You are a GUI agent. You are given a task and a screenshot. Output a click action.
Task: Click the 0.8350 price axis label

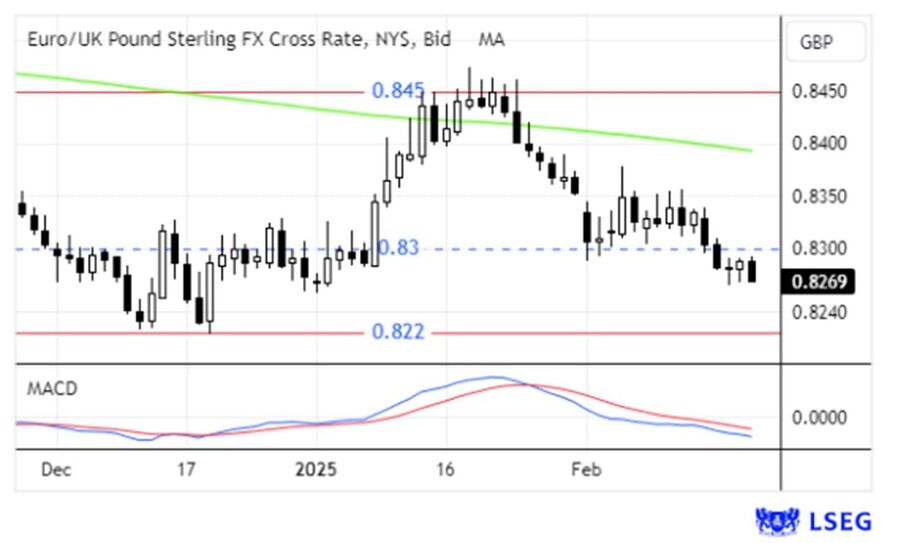pos(819,196)
